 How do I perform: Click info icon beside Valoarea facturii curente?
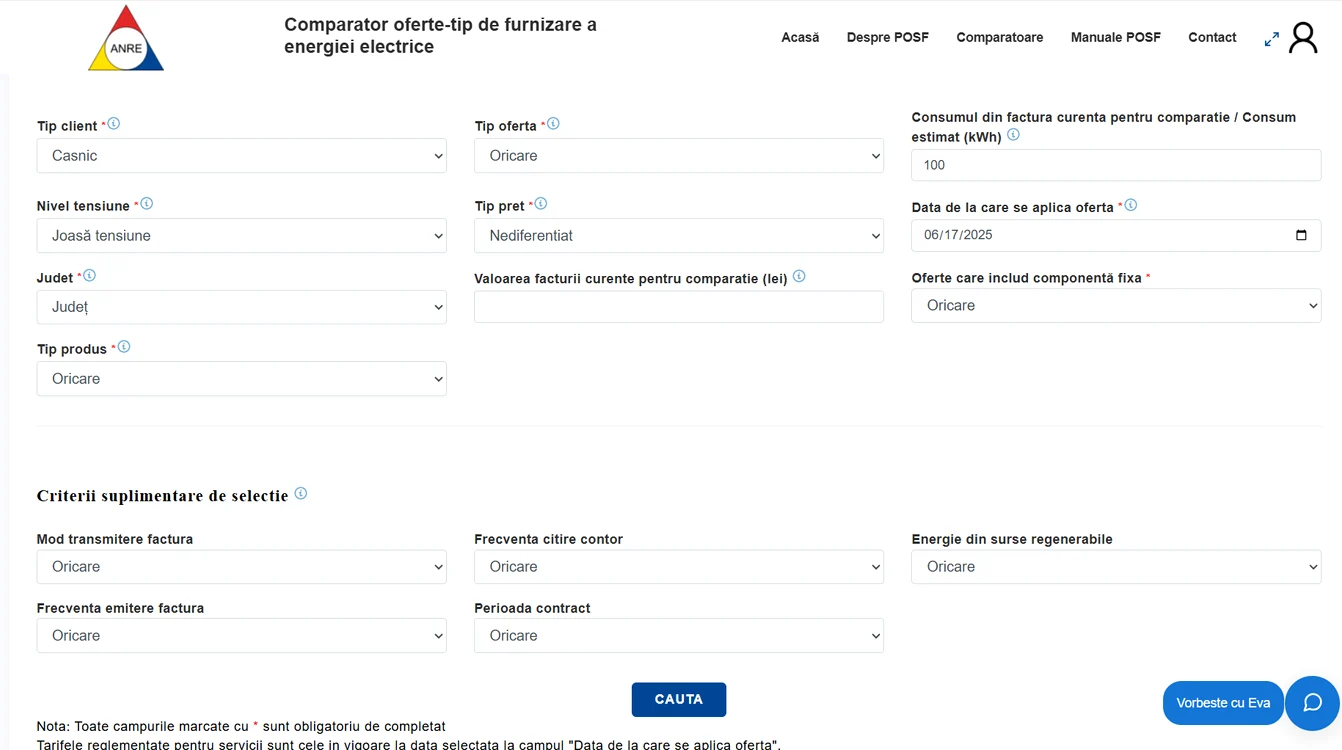pos(799,277)
